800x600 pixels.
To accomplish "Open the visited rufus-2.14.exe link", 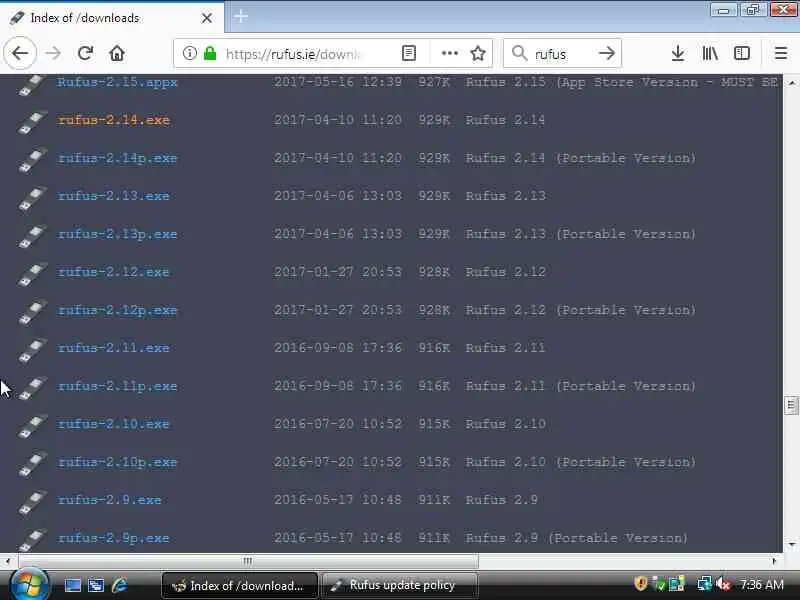I will click(113, 120).
